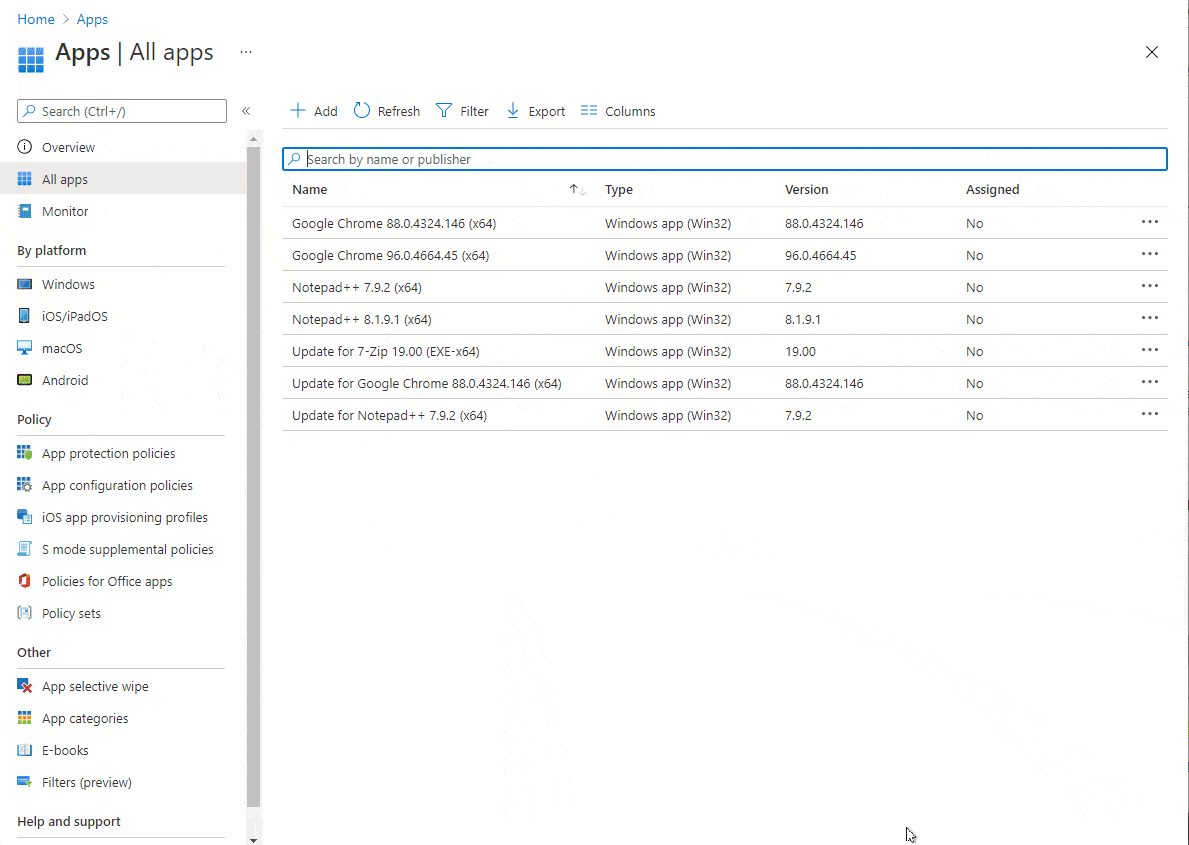This screenshot has width=1189, height=845.
Task: Export the apps list
Action: (x=535, y=111)
